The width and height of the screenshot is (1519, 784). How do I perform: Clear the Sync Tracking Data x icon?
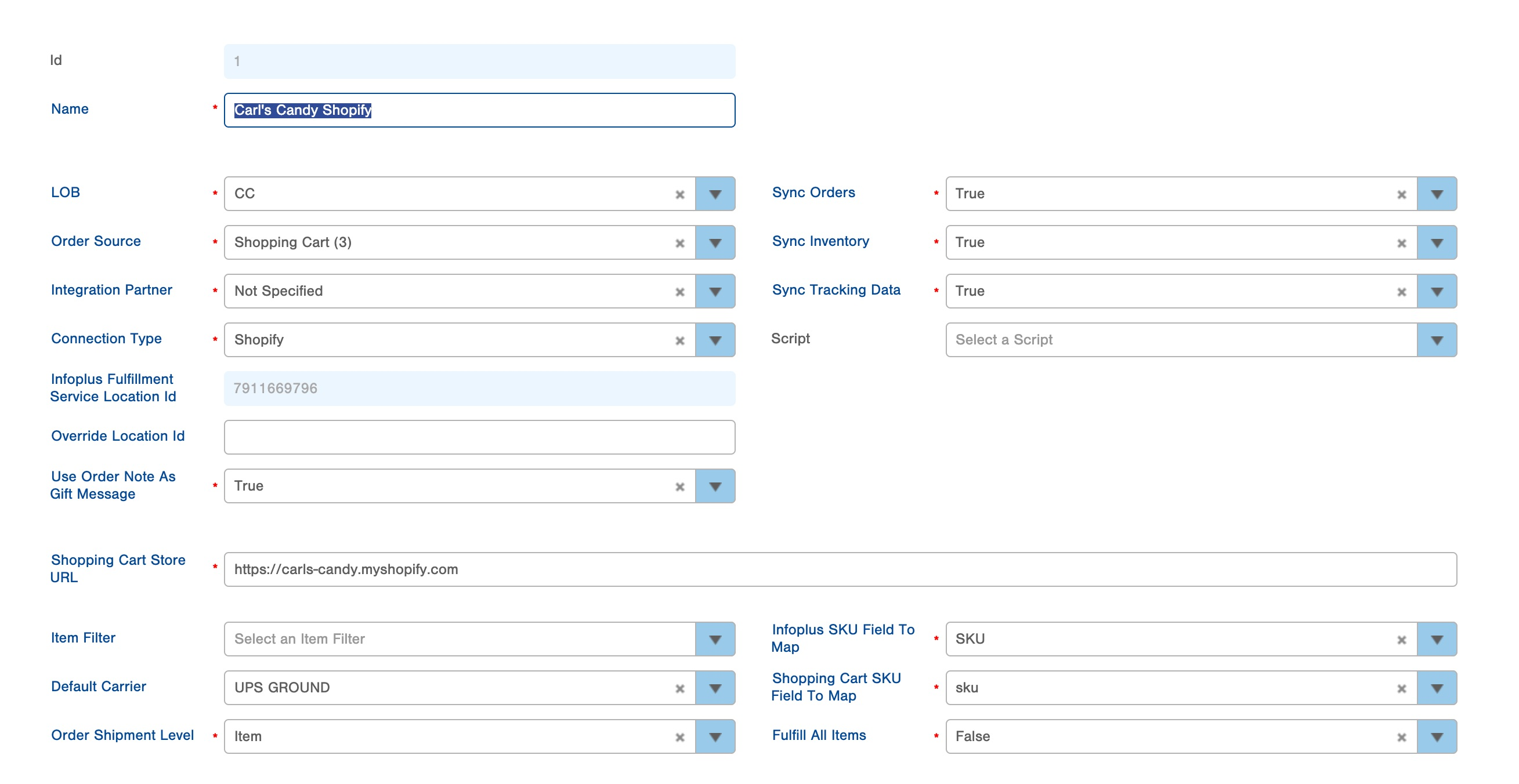pos(1401,292)
